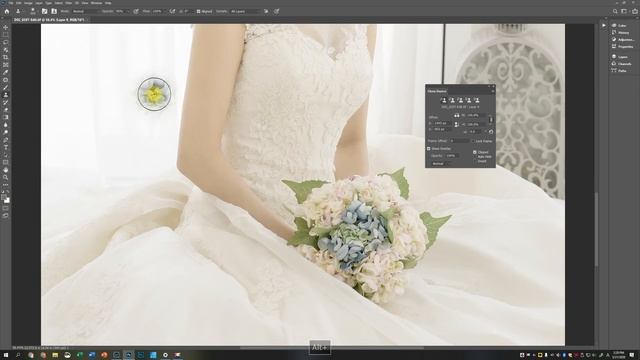The width and height of the screenshot is (640, 360).
Task: Select the Lasso tool
Action: [x=5, y=42]
